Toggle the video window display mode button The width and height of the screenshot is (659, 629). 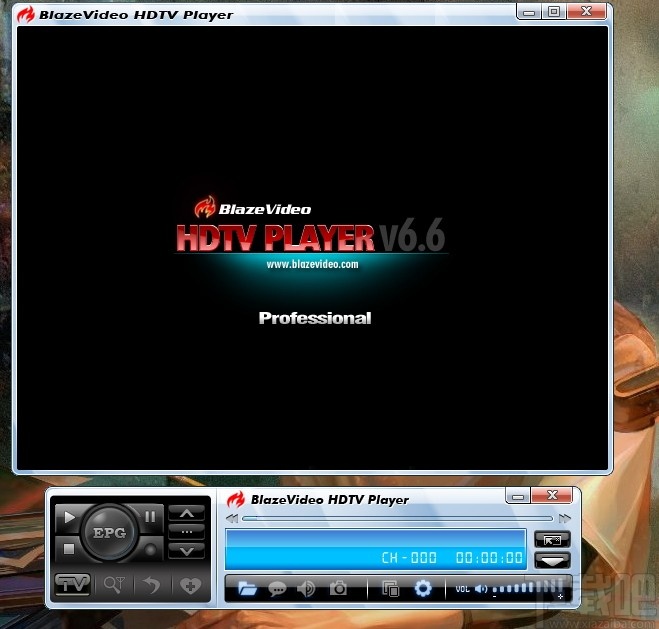click(x=552, y=540)
